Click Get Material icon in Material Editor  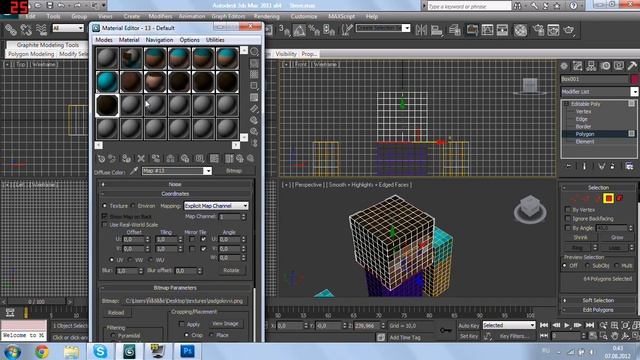coord(101,158)
